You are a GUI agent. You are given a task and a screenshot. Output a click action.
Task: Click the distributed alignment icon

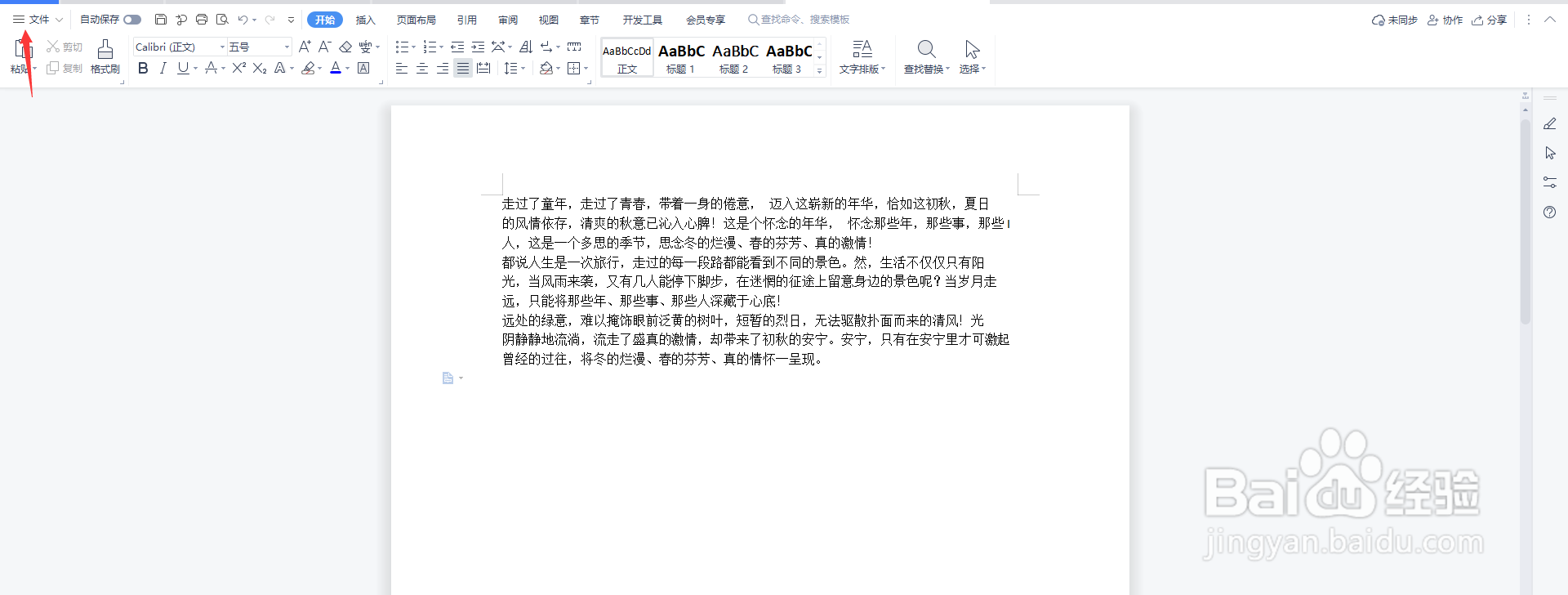483,68
